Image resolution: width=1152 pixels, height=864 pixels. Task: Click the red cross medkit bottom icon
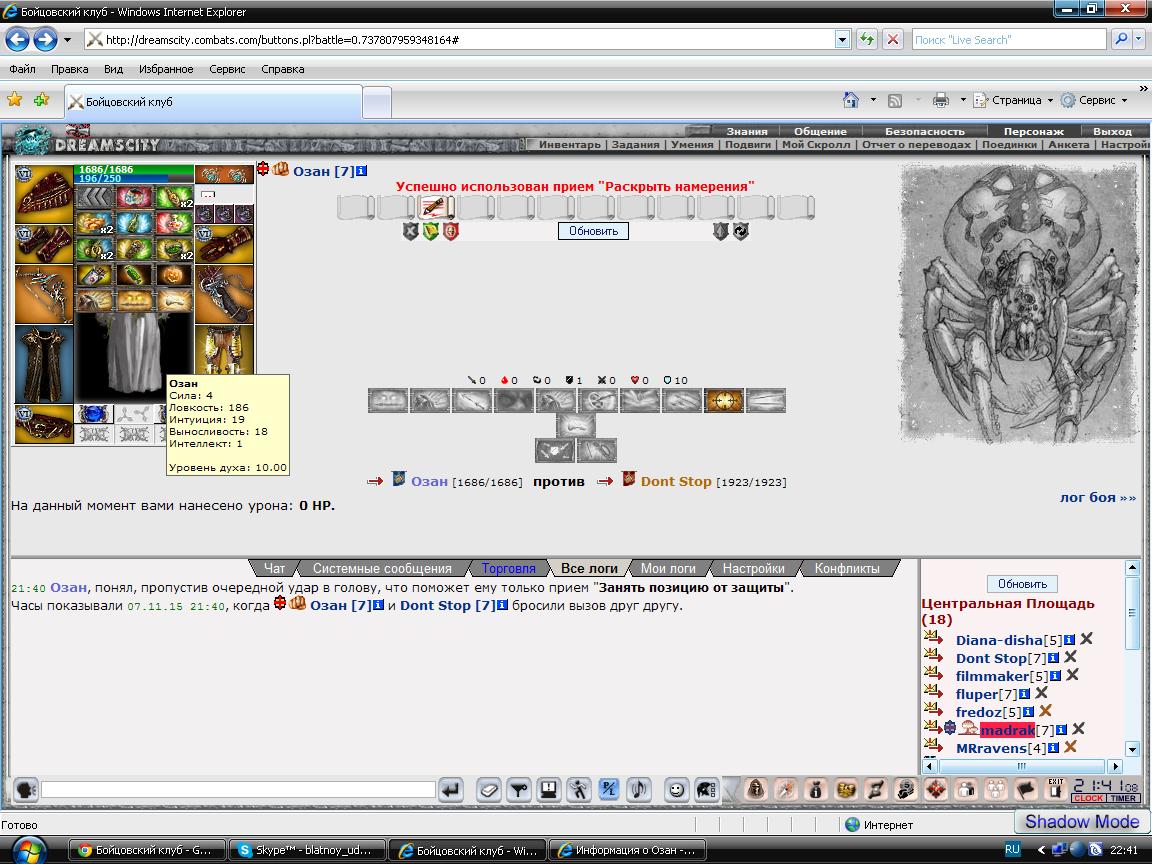point(936,790)
